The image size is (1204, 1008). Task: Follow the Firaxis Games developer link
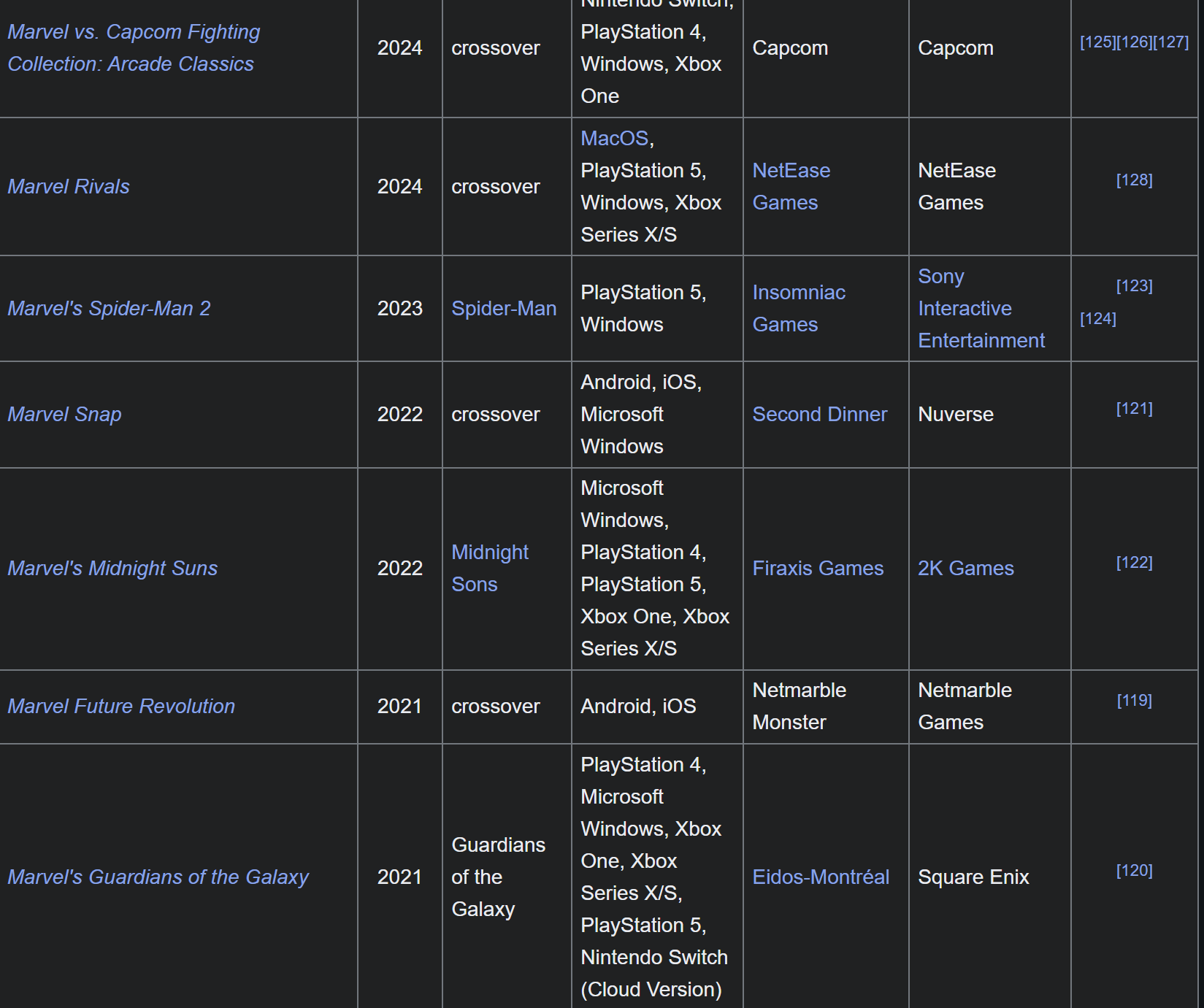click(x=818, y=569)
